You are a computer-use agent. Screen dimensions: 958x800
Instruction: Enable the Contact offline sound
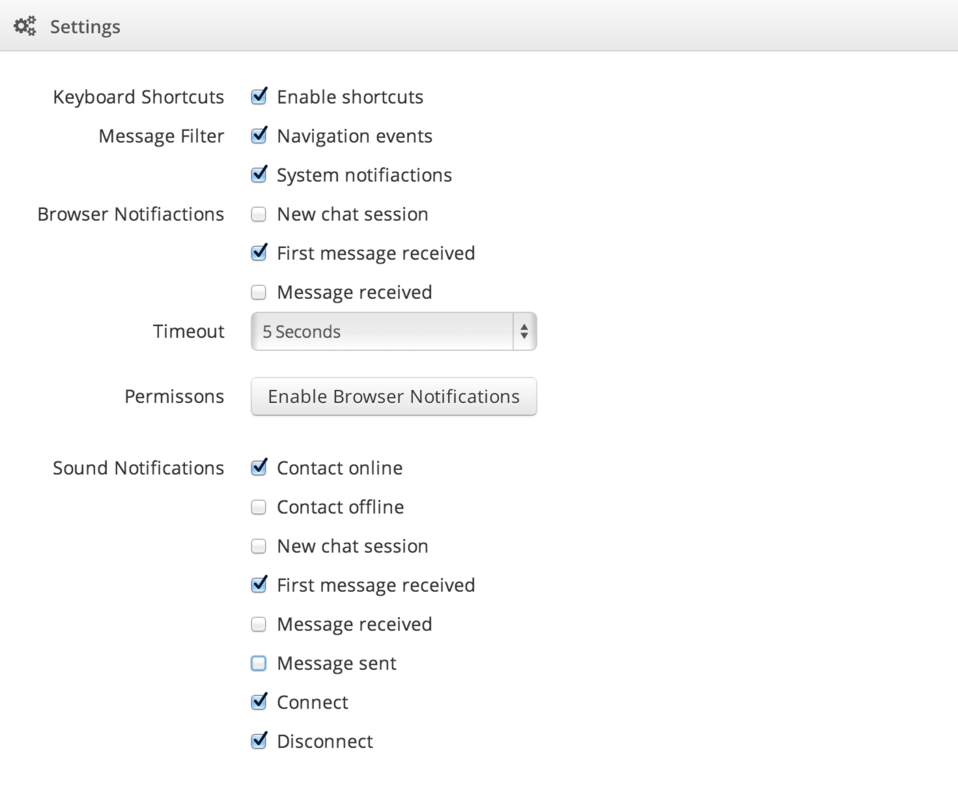(x=259, y=507)
